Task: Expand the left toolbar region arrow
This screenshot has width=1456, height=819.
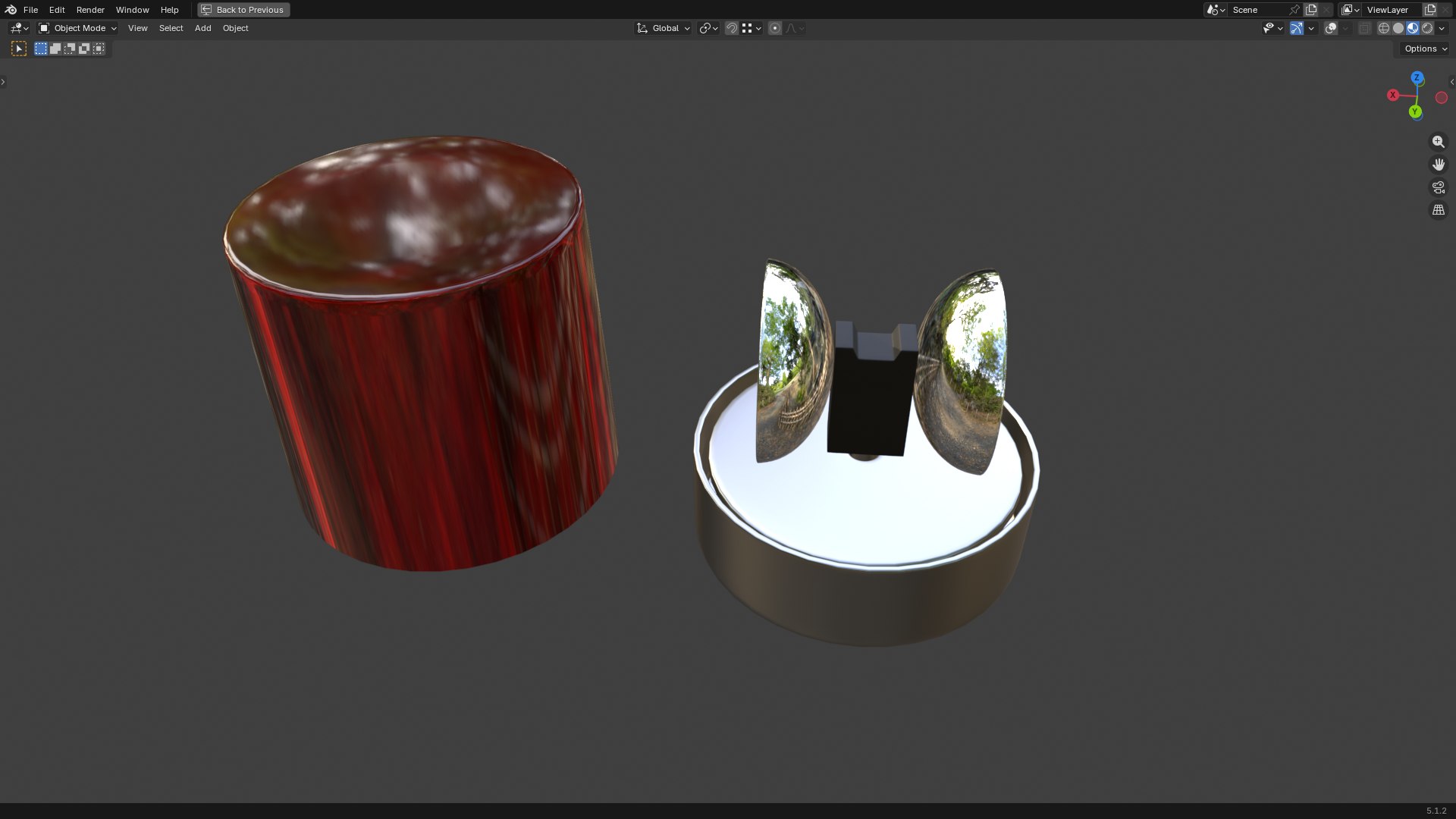Action: tap(3, 81)
